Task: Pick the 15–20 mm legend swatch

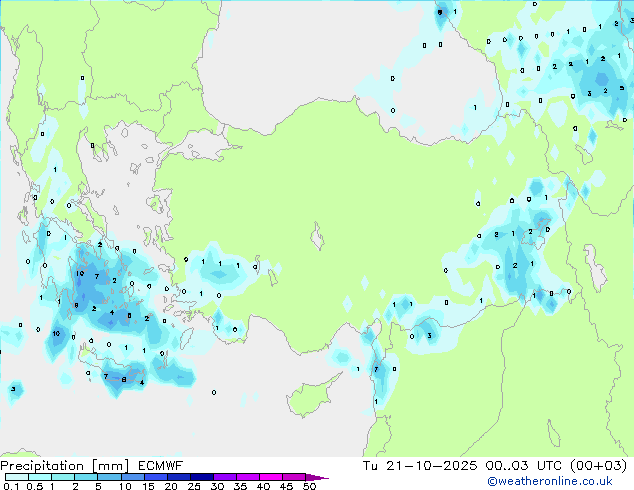Action: [x=155, y=477]
